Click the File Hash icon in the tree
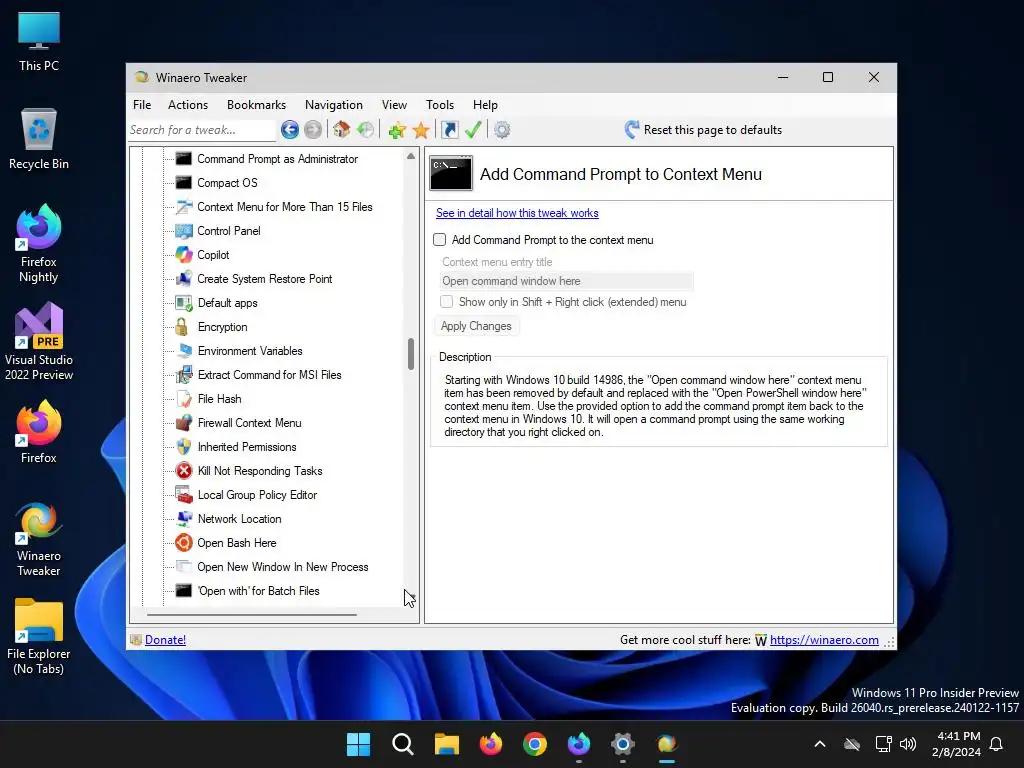 [184, 399]
